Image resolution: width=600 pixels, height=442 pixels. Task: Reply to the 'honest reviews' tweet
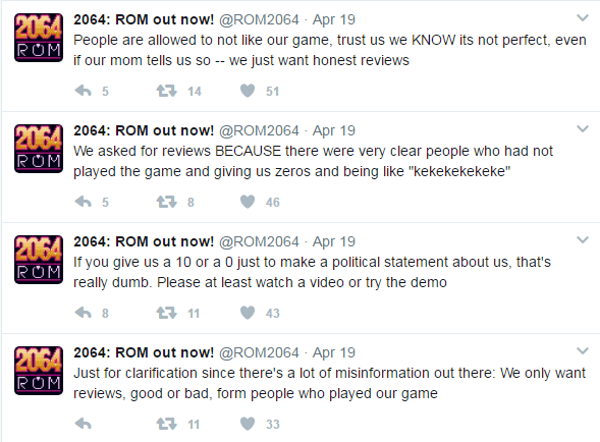[x=83, y=91]
